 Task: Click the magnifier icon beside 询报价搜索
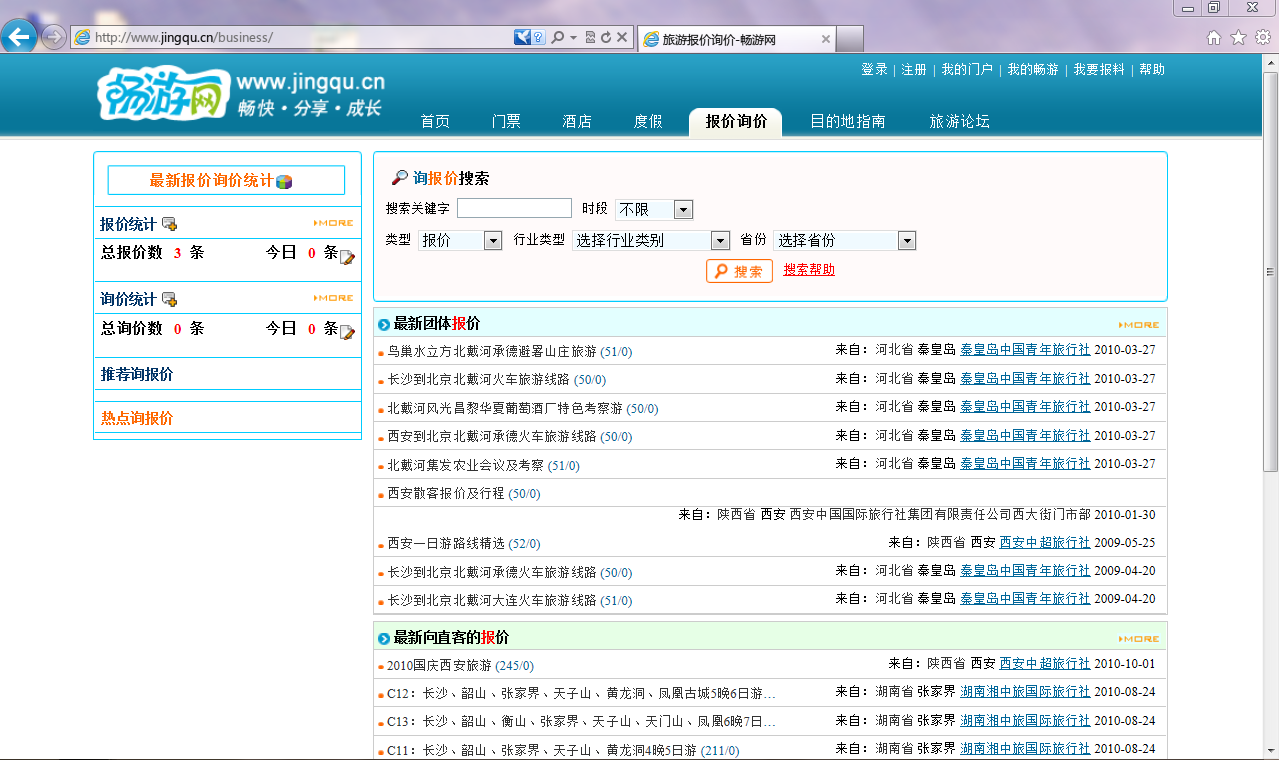tap(400, 178)
